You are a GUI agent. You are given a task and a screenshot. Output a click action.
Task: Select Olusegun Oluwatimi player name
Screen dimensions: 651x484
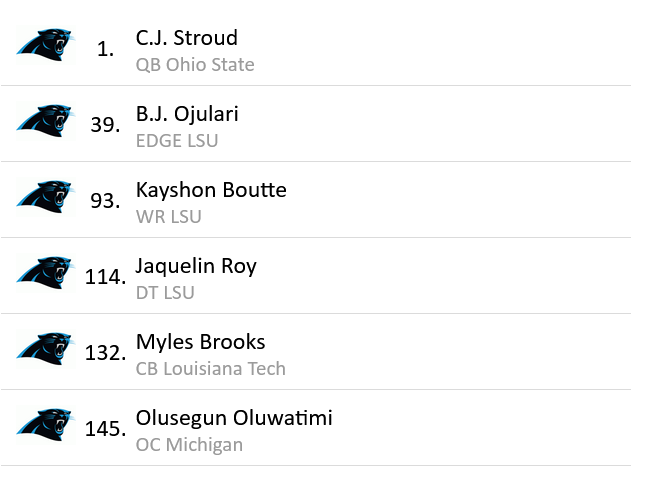point(234,418)
